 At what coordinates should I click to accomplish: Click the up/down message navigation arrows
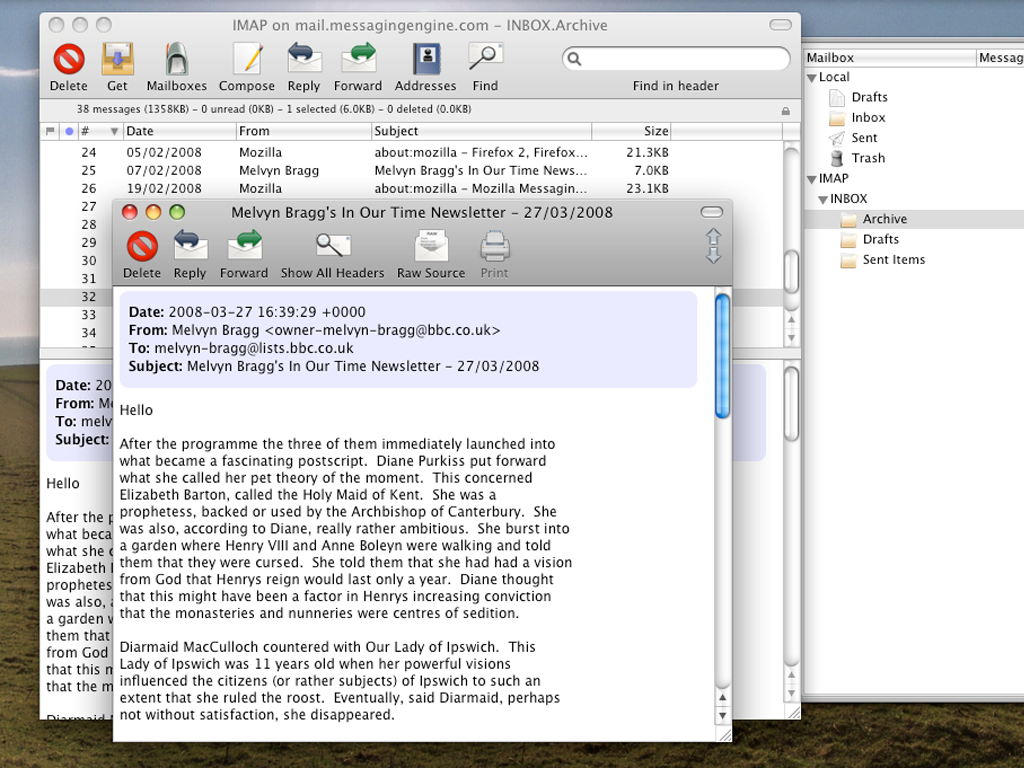tap(713, 246)
